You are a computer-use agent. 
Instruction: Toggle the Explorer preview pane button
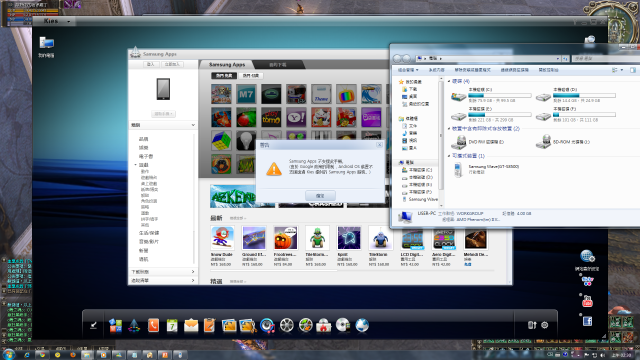click(633, 70)
